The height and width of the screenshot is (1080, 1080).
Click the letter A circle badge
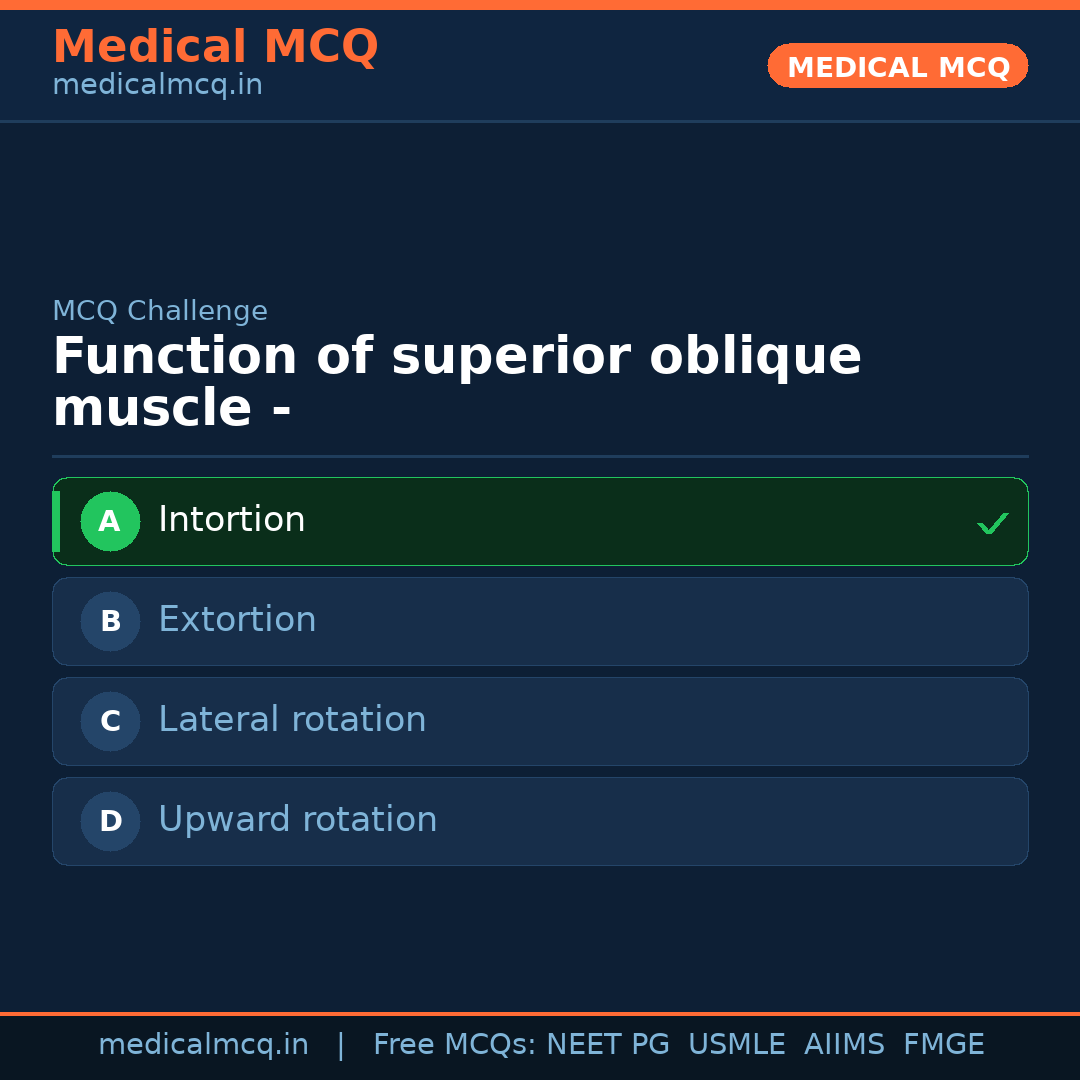[x=110, y=521]
